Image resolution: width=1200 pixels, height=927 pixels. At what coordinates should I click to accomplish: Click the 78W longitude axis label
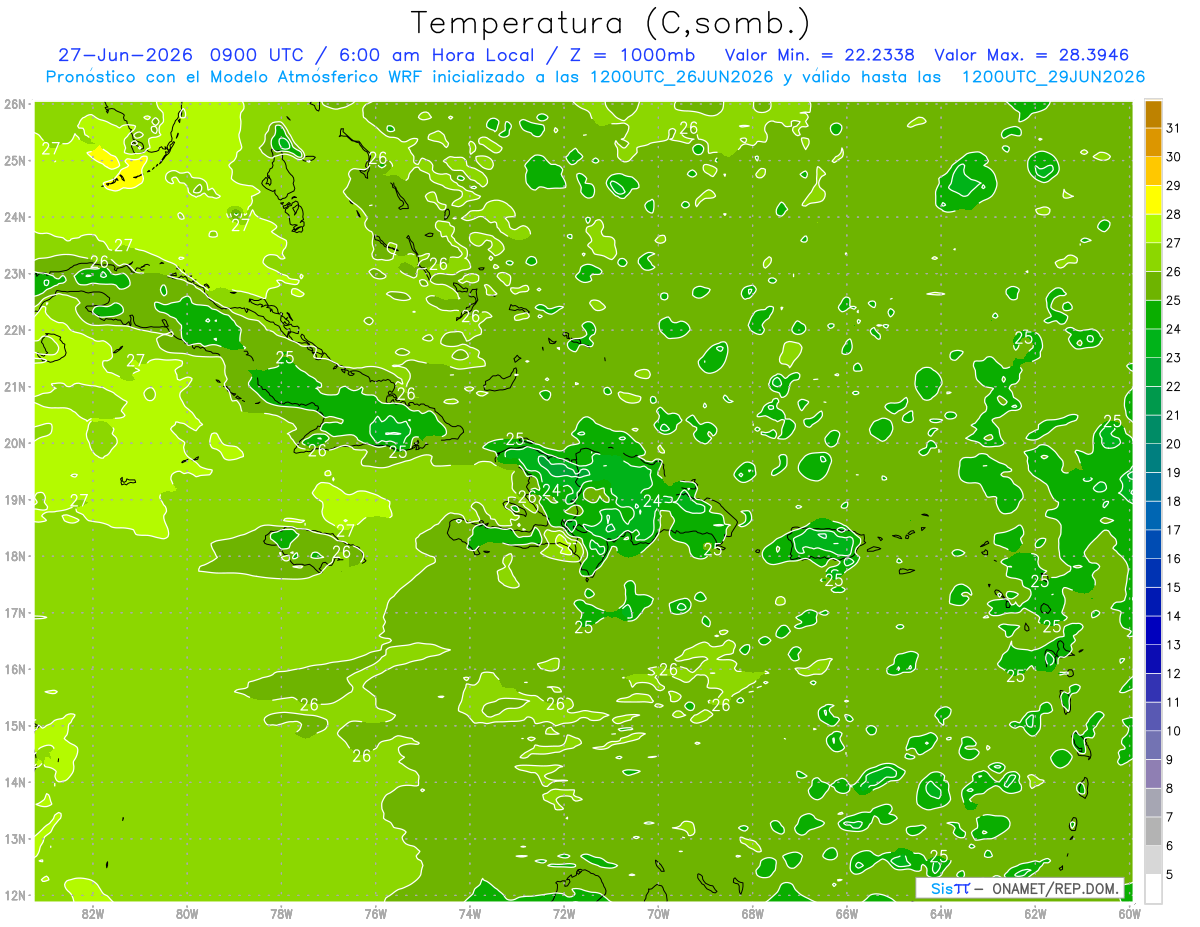281,913
